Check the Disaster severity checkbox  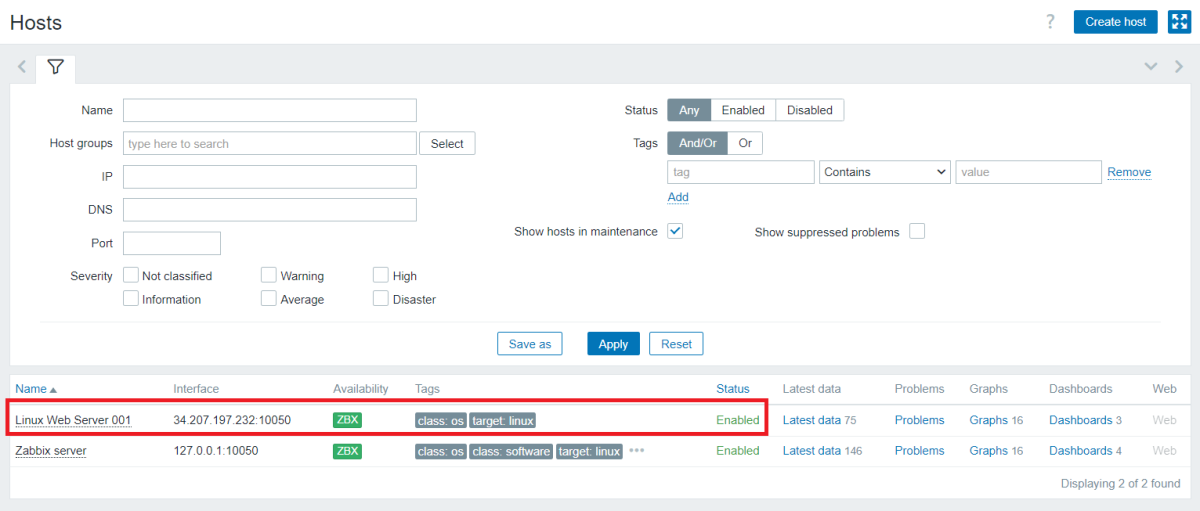point(381,299)
